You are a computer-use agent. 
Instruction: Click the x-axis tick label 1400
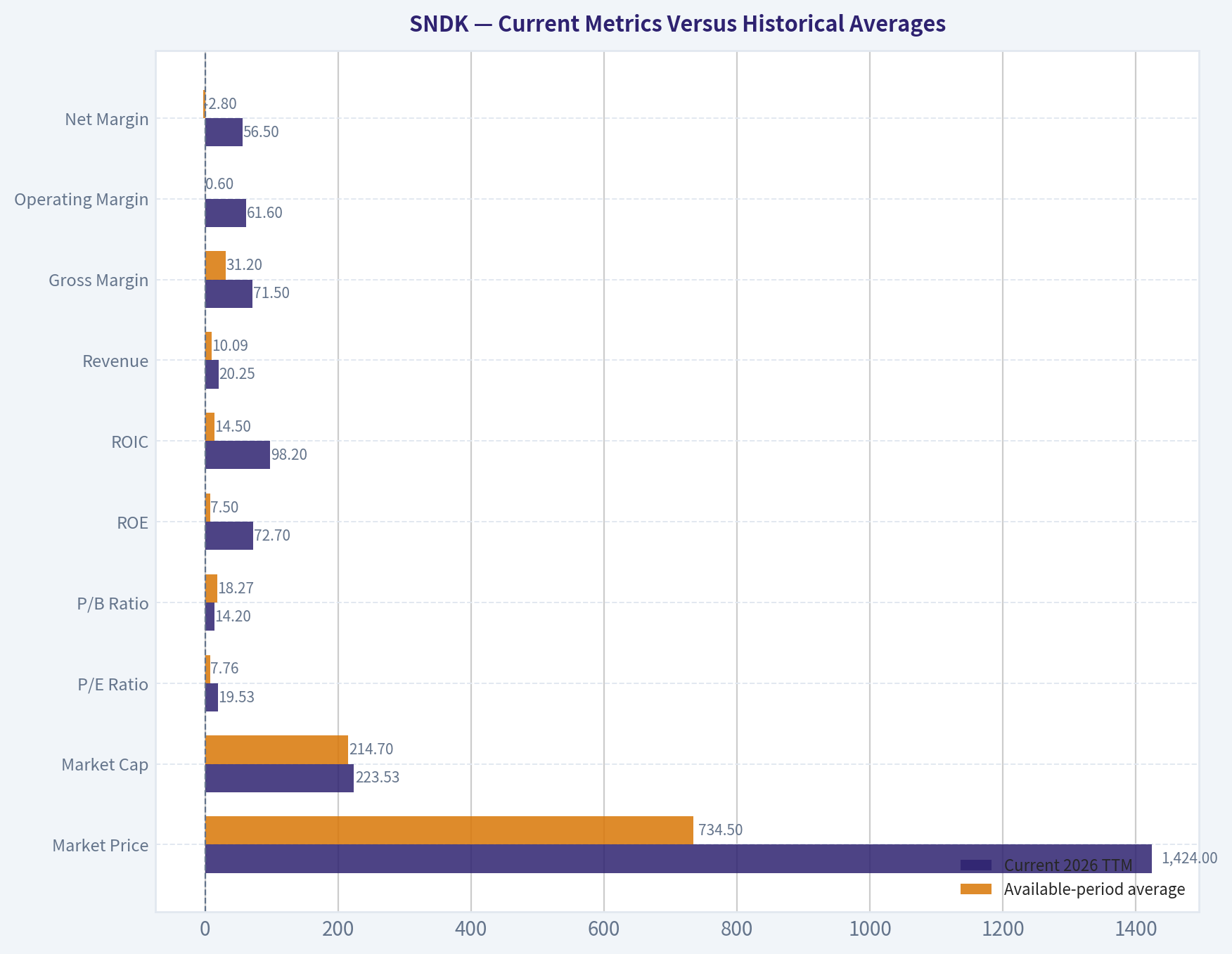click(1136, 929)
